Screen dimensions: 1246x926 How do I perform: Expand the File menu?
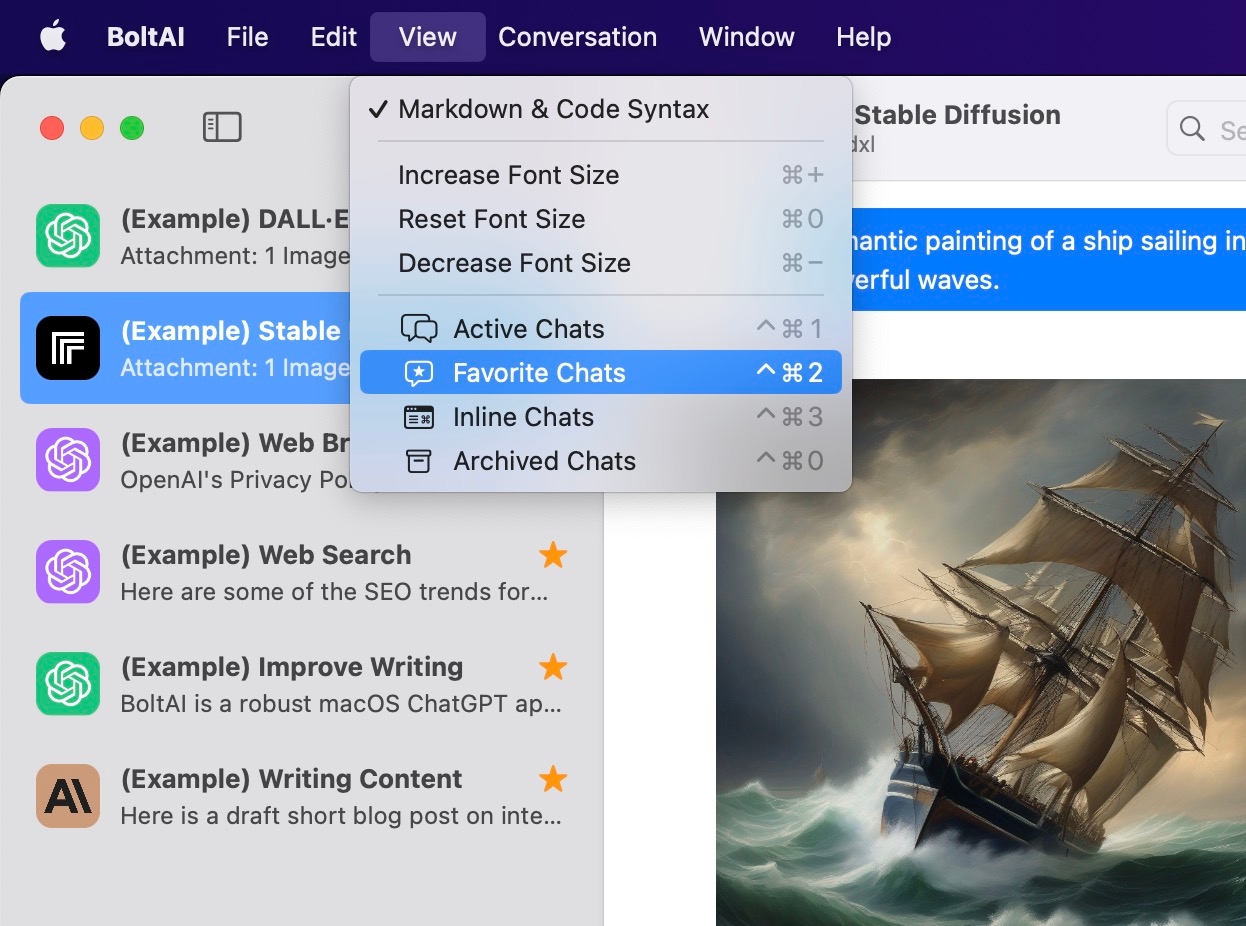point(247,37)
